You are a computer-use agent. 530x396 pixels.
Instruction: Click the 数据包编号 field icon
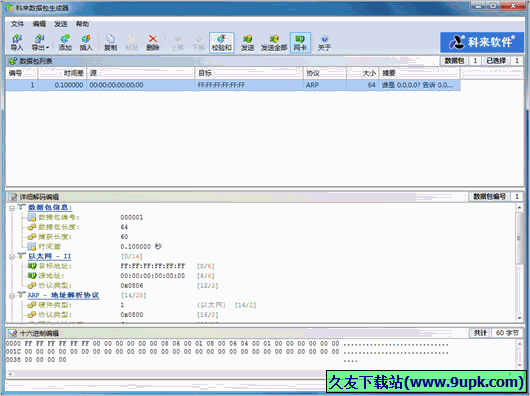[32, 217]
